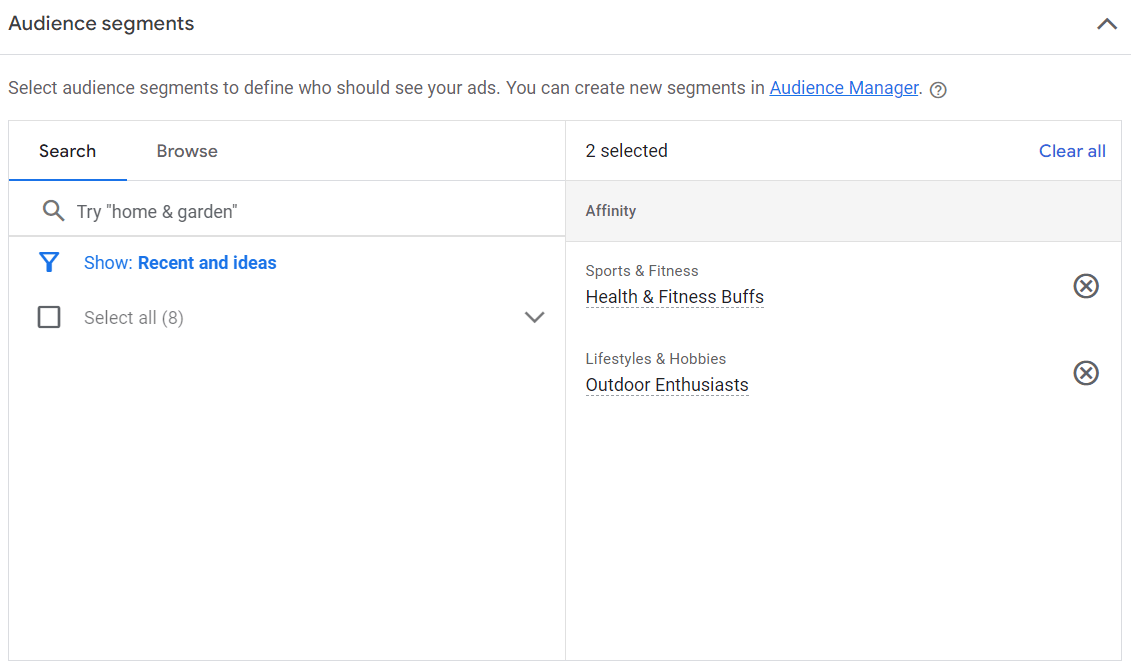Click the Sports & Fitness category label

tap(642, 270)
